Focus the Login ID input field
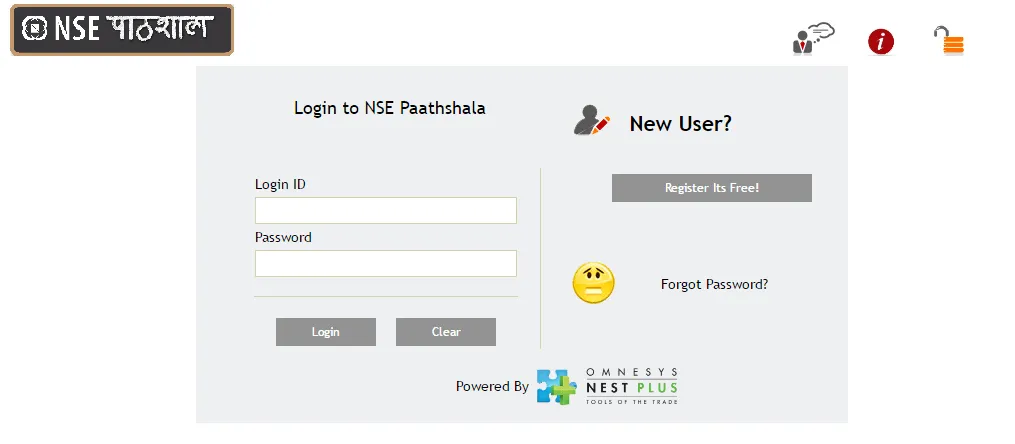The height and width of the screenshot is (444, 1015). pos(385,210)
